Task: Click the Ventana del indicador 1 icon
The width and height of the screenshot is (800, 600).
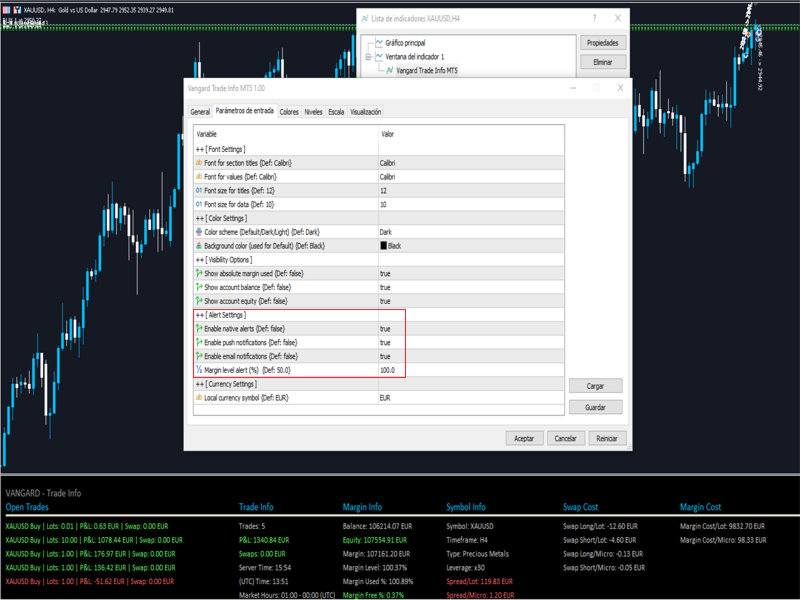Action: [x=379, y=56]
